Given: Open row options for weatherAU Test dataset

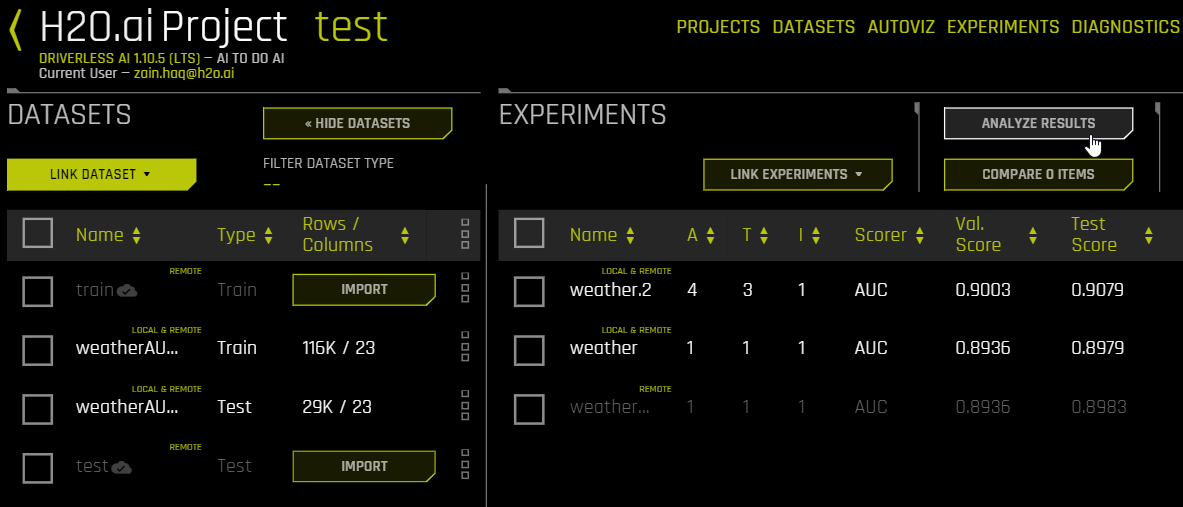Looking at the screenshot, I should [465, 405].
